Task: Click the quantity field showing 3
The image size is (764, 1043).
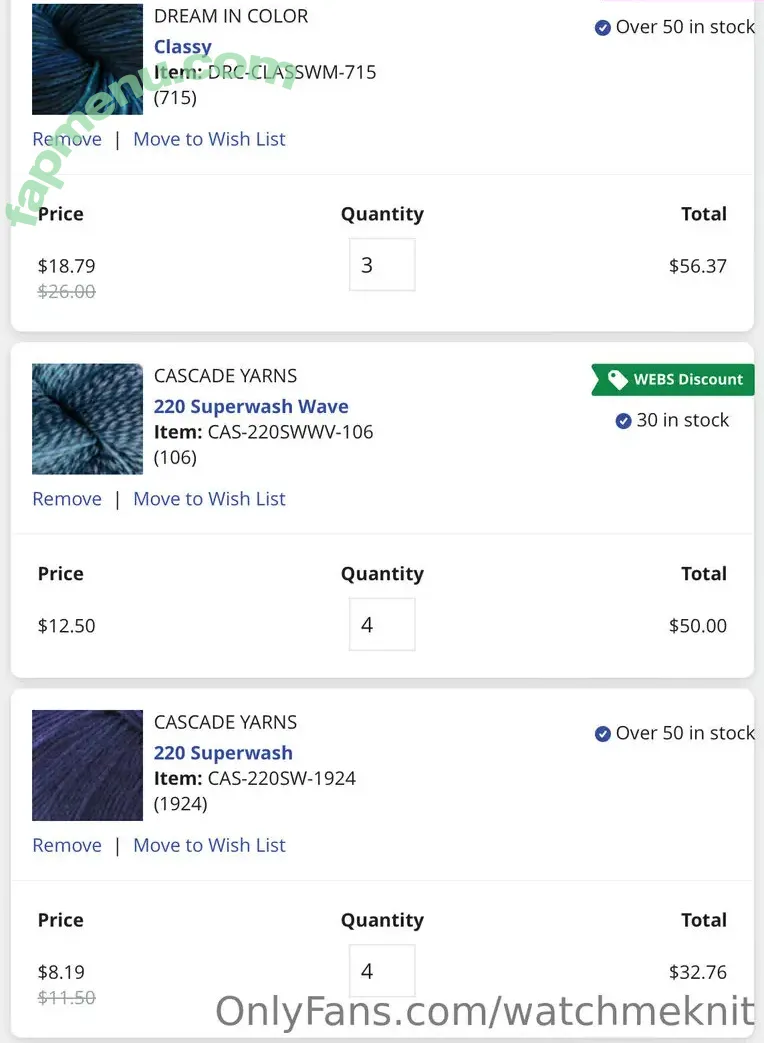Action: pyautogui.click(x=382, y=265)
